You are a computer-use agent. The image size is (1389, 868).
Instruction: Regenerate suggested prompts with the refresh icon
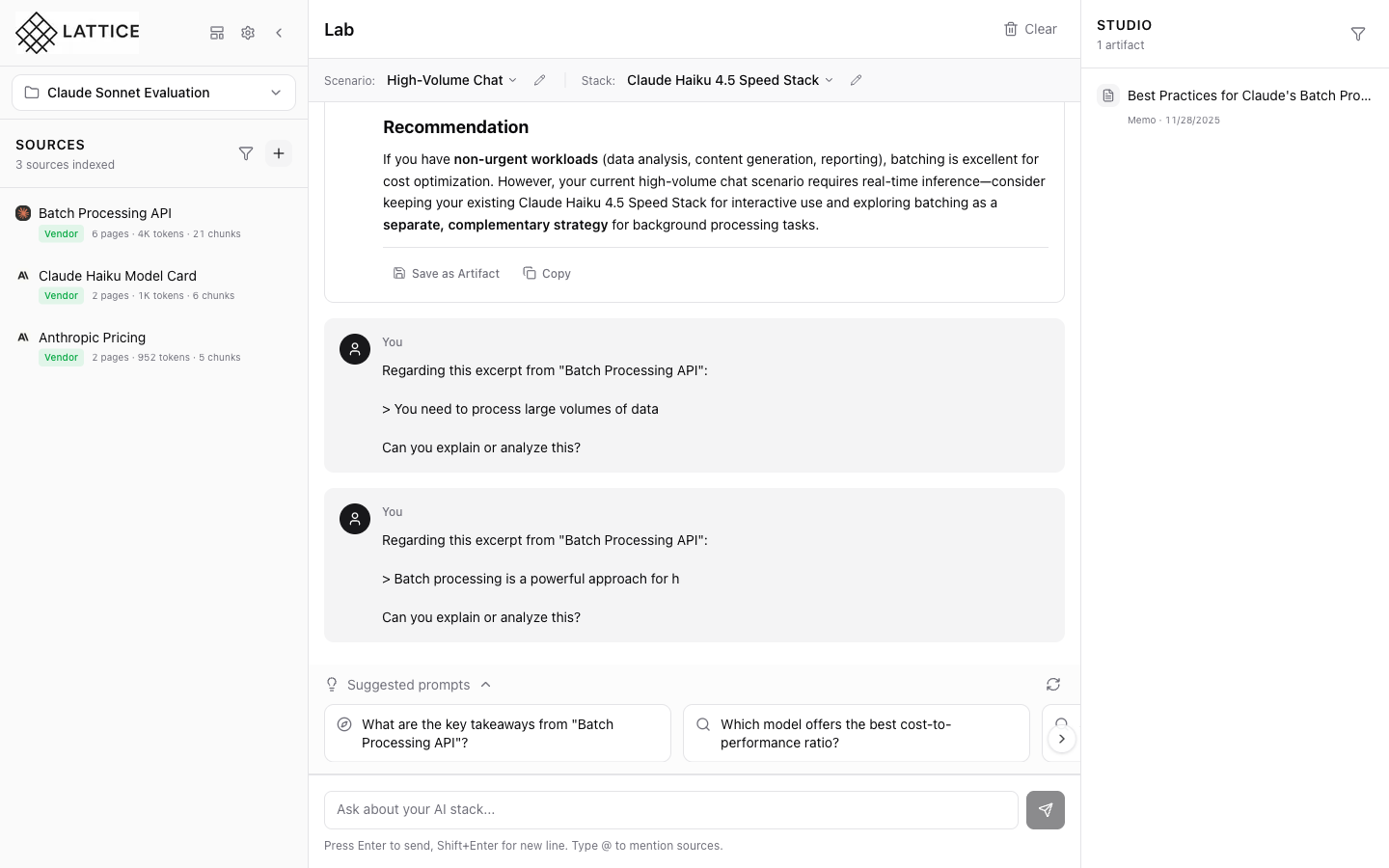tap(1052, 684)
